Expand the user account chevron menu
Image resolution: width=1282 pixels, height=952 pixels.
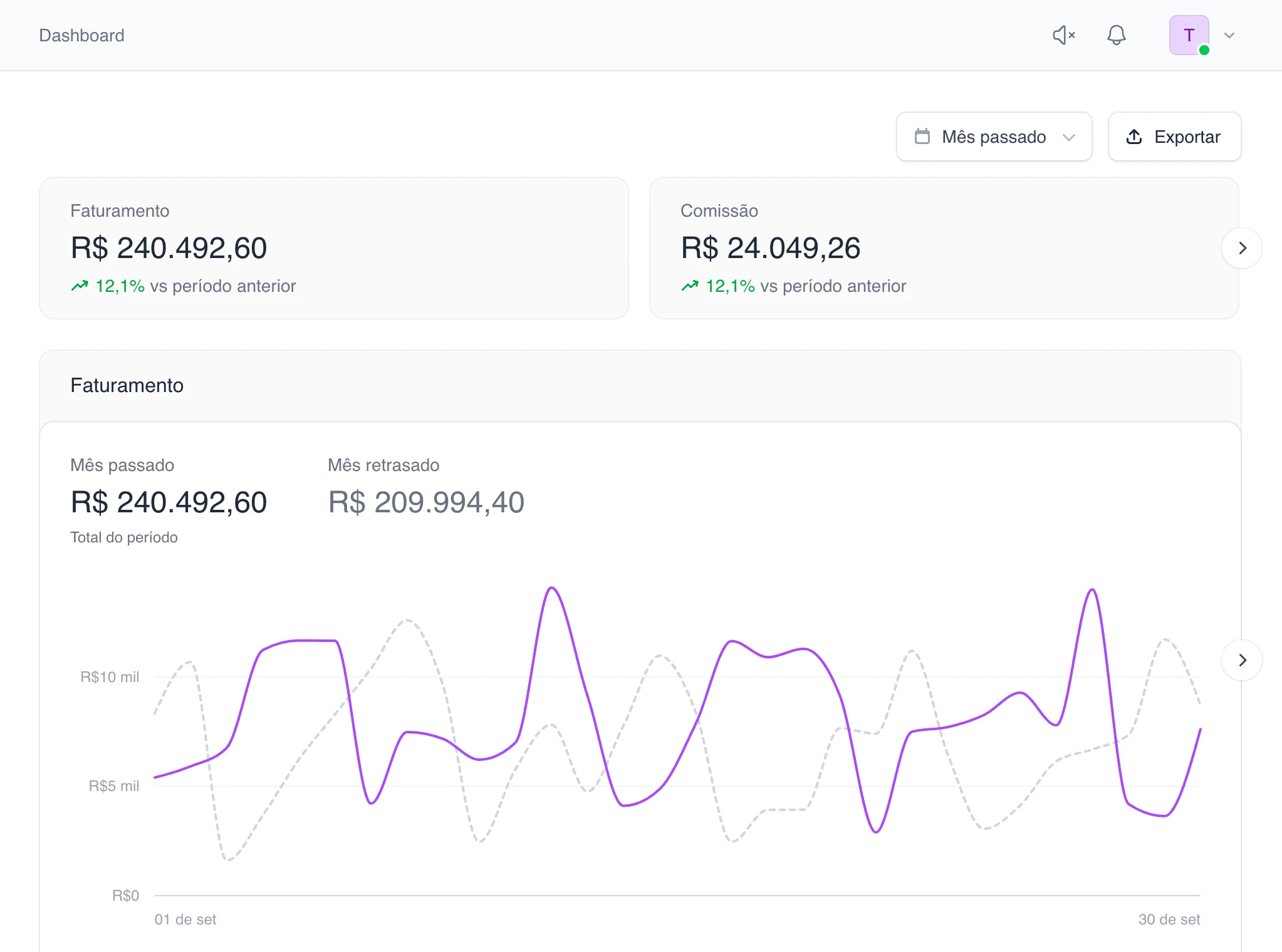point(1229,36)
